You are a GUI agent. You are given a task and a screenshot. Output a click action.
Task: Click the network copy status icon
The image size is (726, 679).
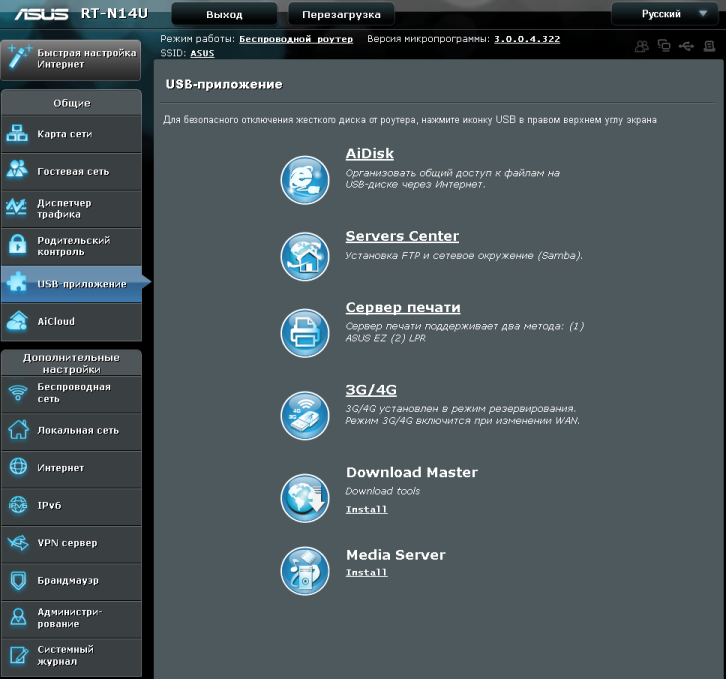click(x=664, y=46)
